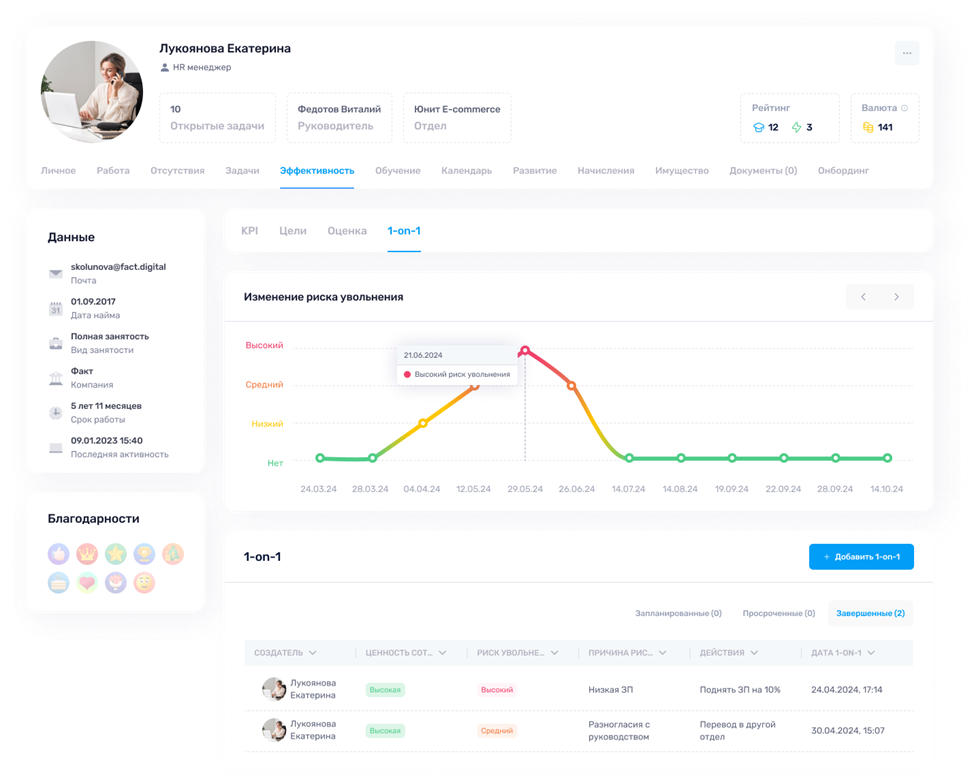Click the trophy gratitude badge

pyautogui.click(x=144, y=554)
